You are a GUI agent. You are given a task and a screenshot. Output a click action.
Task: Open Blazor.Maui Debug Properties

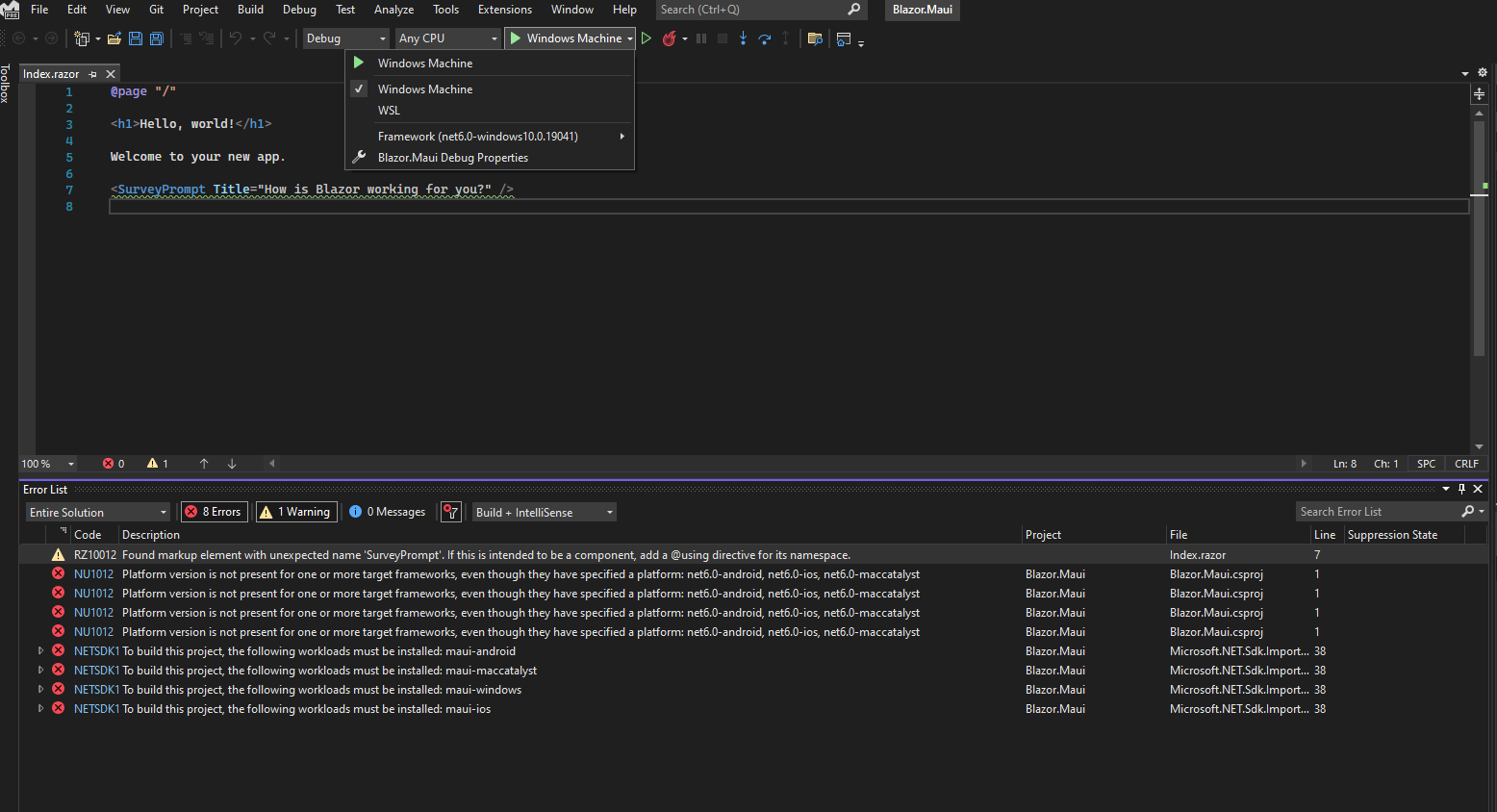click(453, 157)
